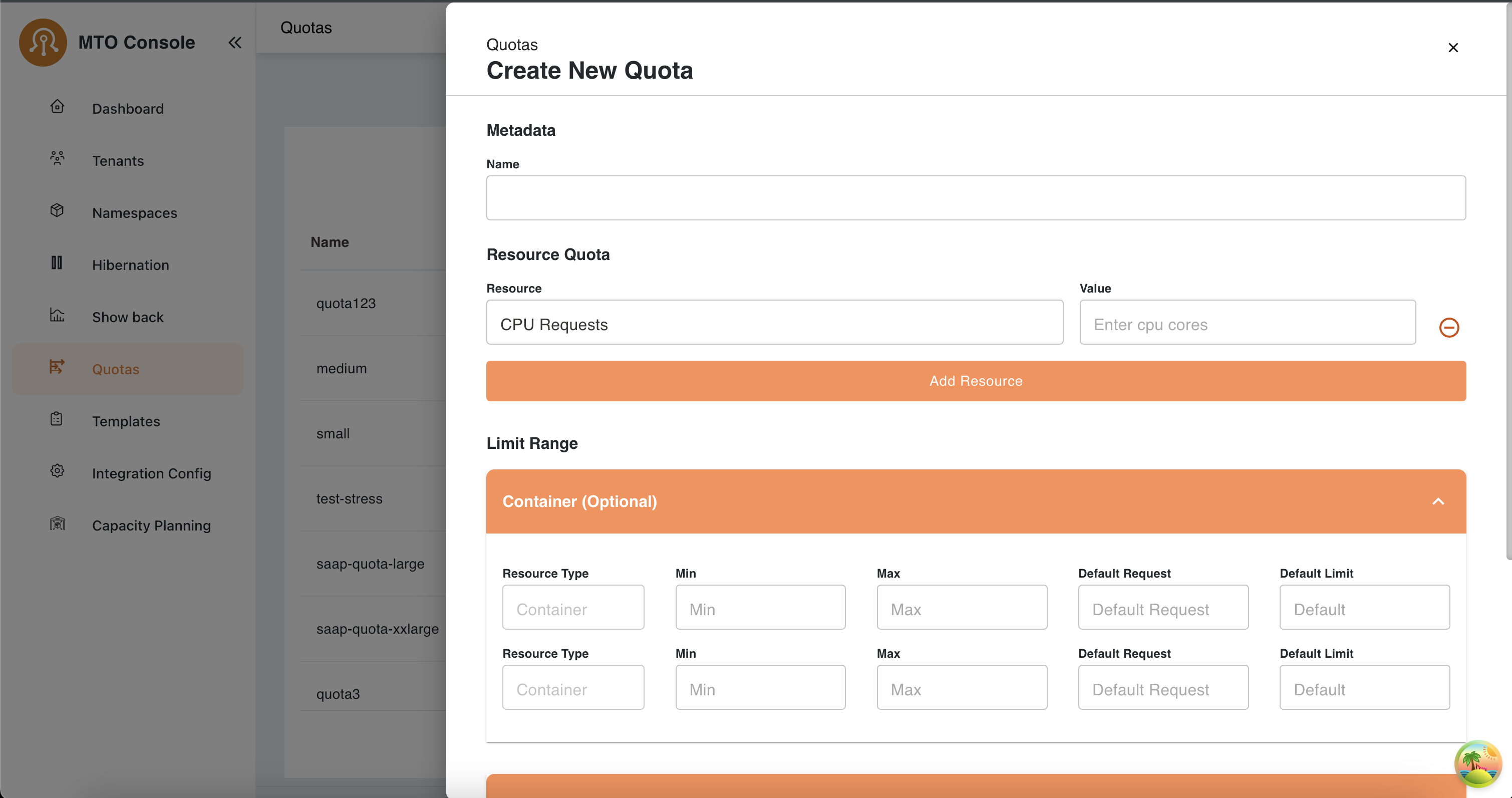Click the Tenants people icon
Image resolution: width=1512 pixels, height=798 pixels.
(x=57, y=158)
